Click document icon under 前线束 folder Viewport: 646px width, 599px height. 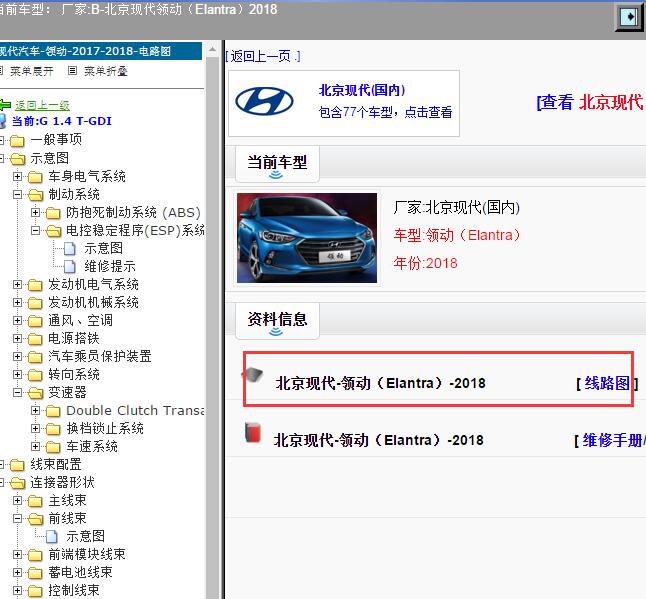pyautogui.click(x=52, y=536)
